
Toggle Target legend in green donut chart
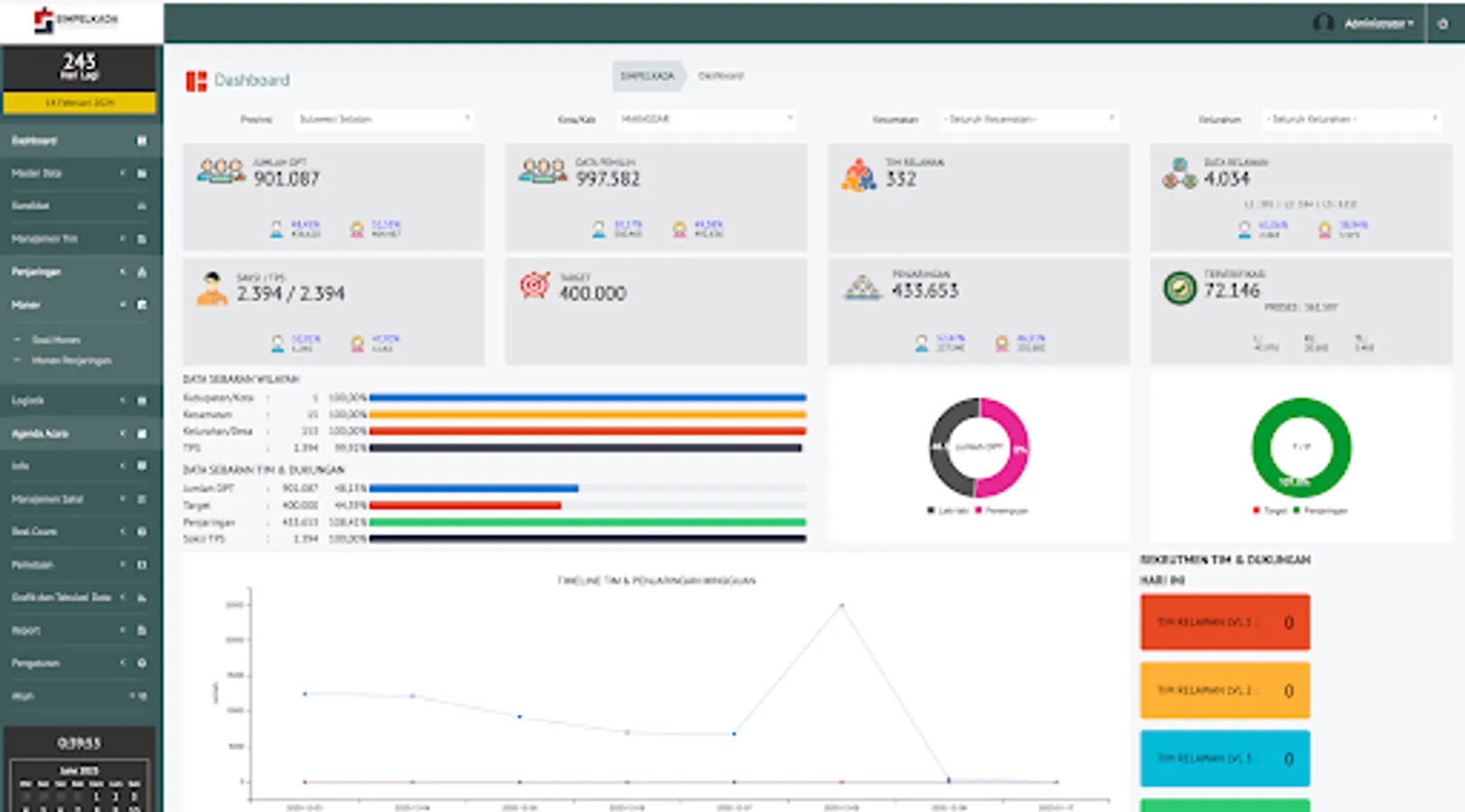coord(1270,511)
